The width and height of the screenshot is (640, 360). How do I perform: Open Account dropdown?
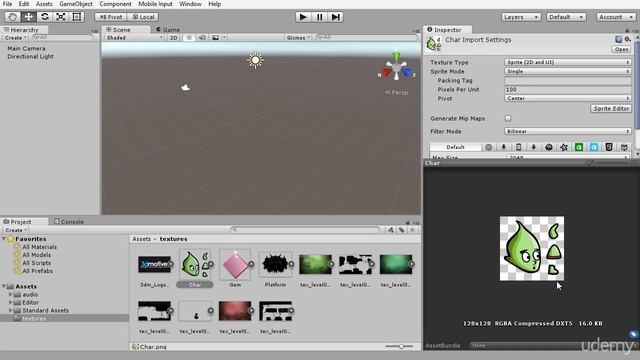[x=616, y=17]
